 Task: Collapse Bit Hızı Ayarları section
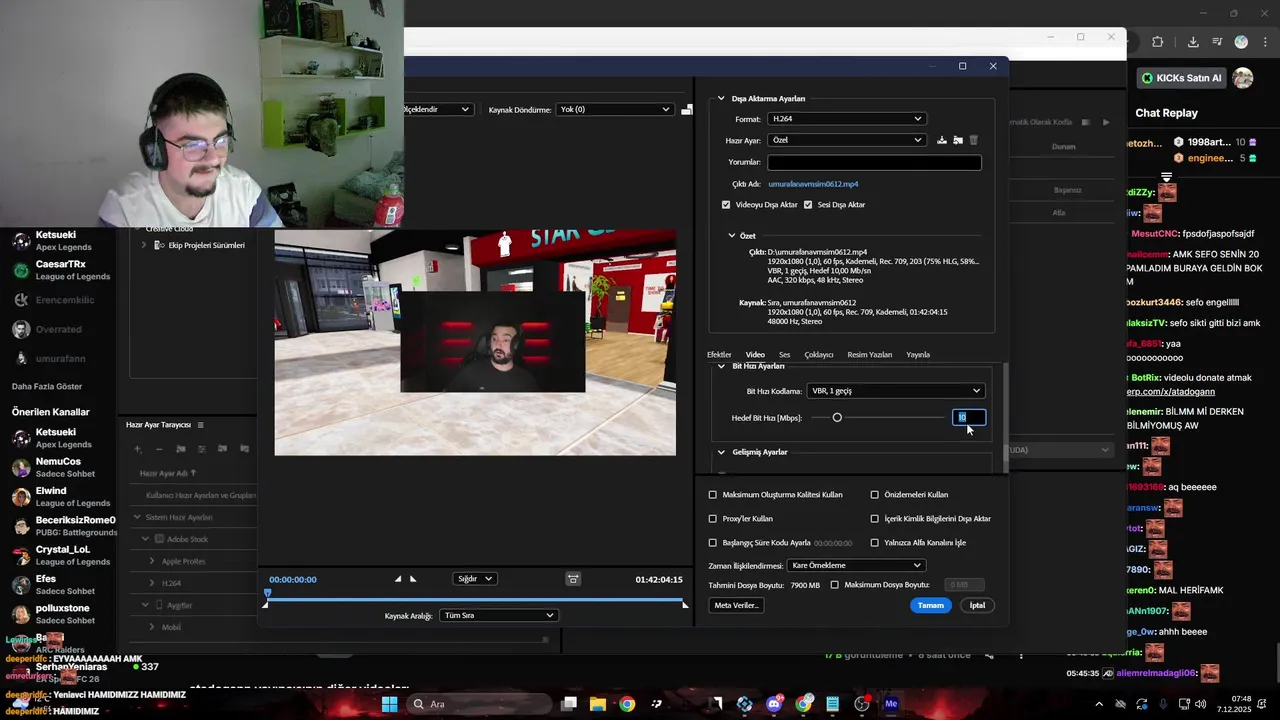coord(721,367)
